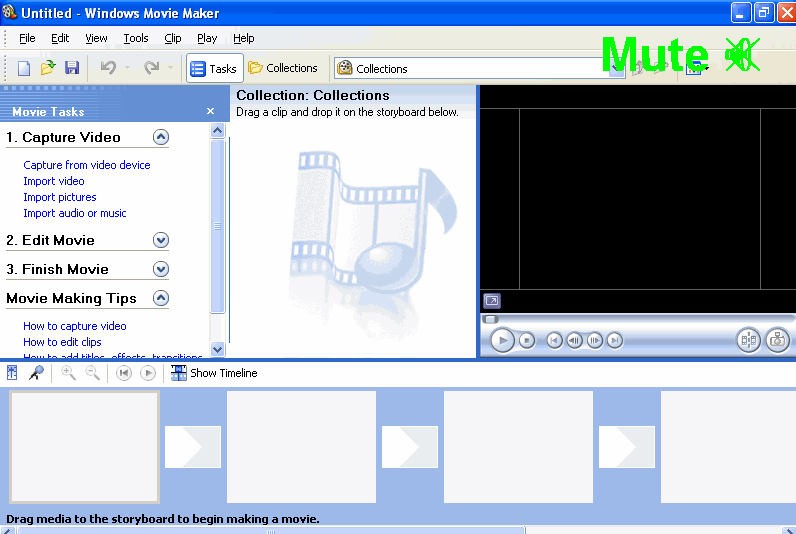Screen dimensions: 796x534
Task: Click the monitor Forward button
Action: pos(614,340)
